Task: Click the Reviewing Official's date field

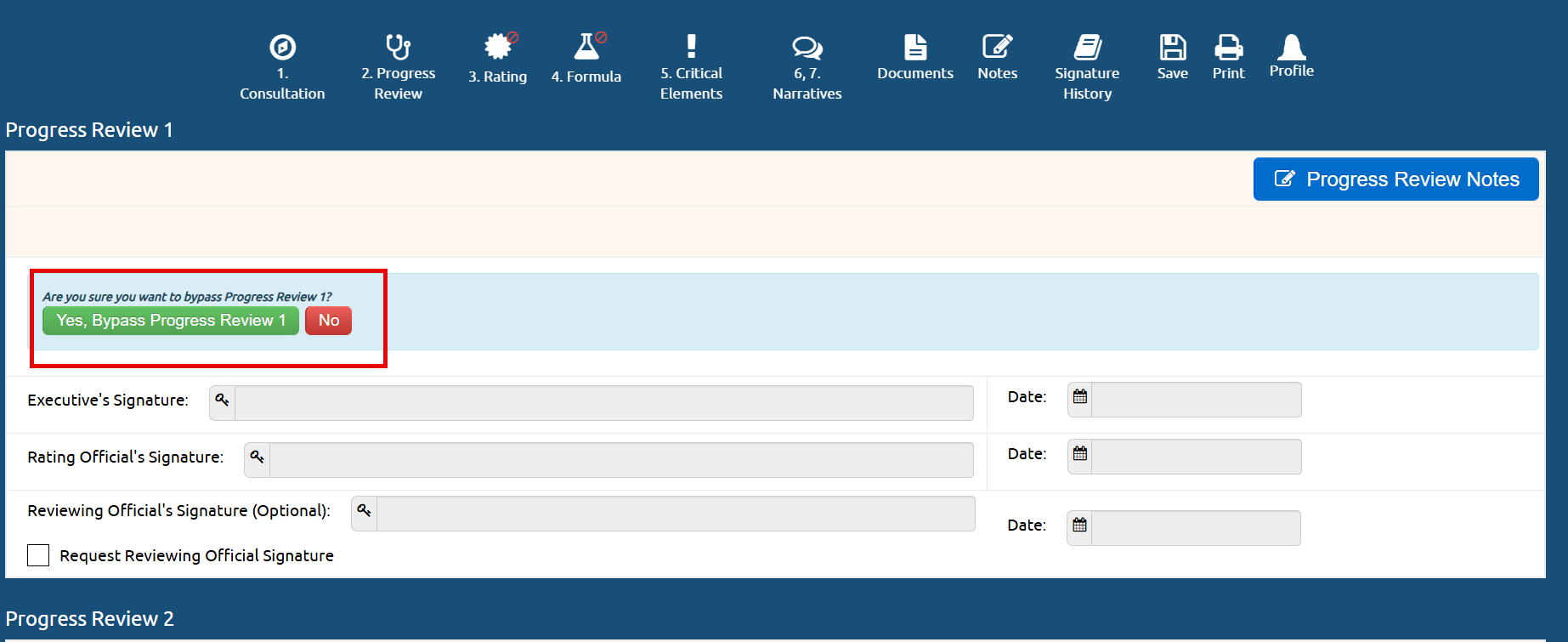Action: (x=1196, y=528)
